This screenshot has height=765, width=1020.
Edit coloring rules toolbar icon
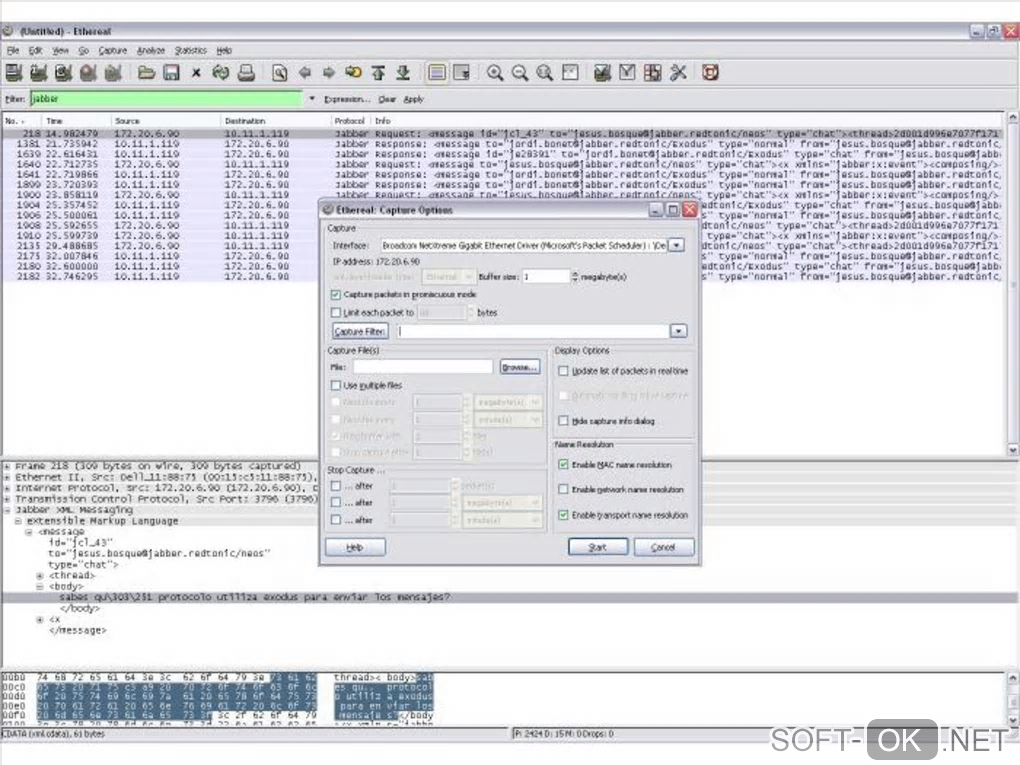pos(652,73)
